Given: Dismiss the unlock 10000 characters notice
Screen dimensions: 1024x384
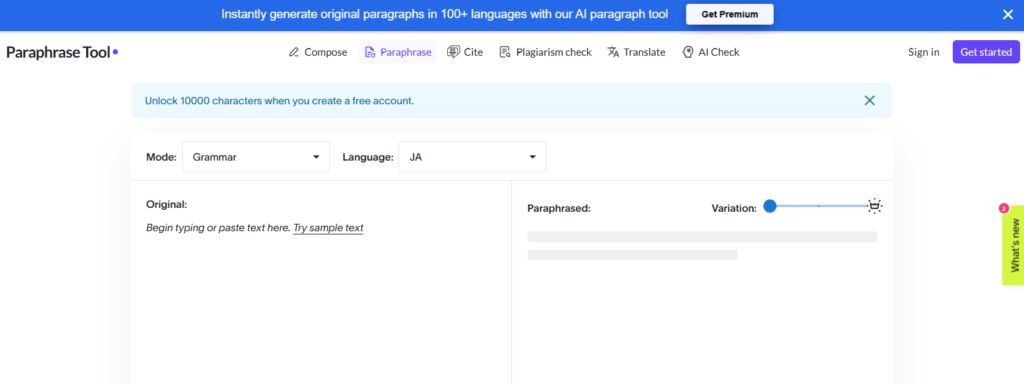Looking at the screenshot, I should click(x=869, y=101).
